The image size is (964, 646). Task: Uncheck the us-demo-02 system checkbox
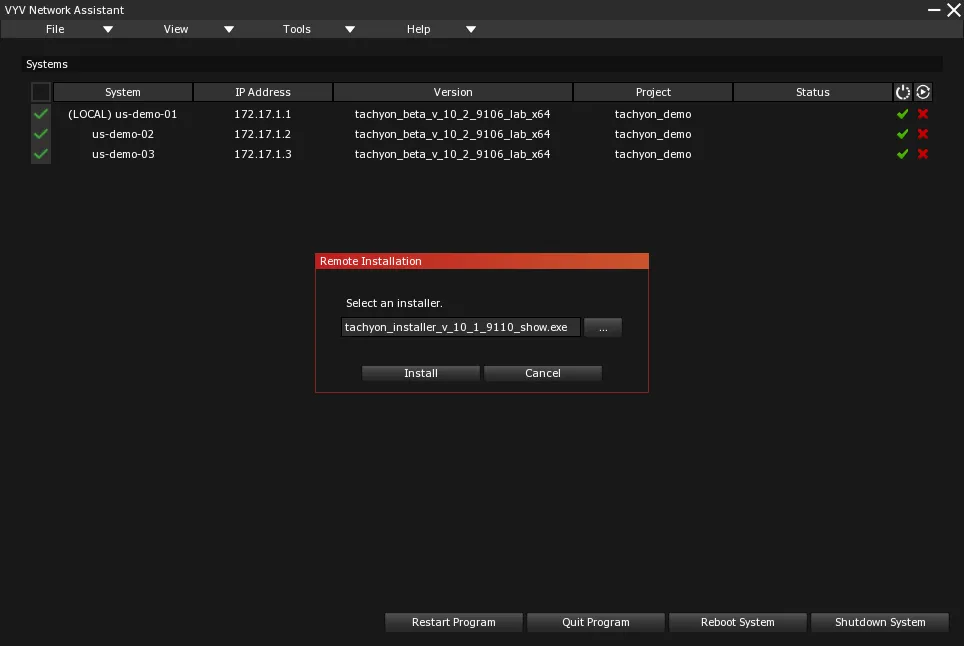[41, 134]
